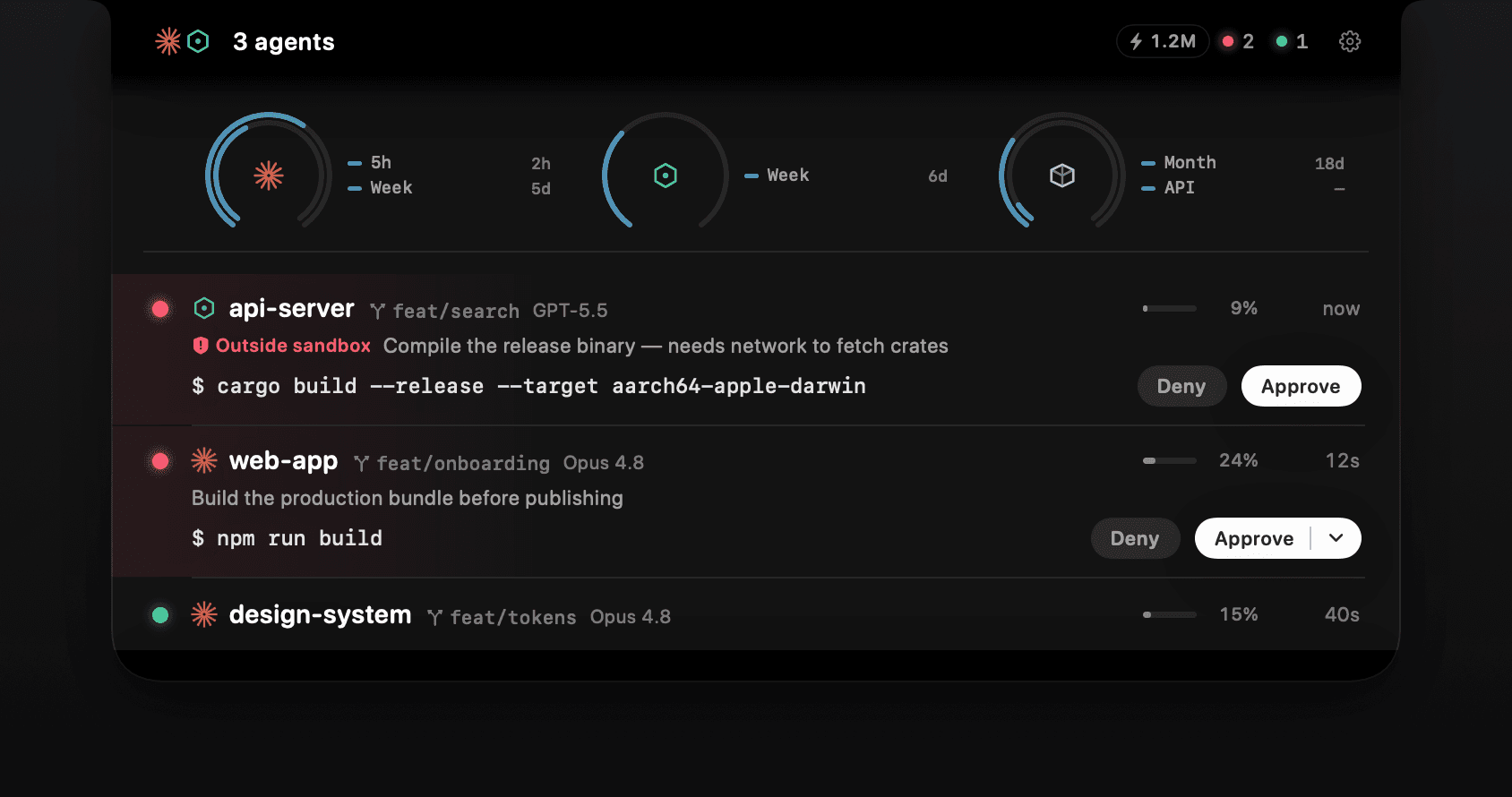Click the green status count showing 1
The image size is (1512, 797).
[1292, 41]
